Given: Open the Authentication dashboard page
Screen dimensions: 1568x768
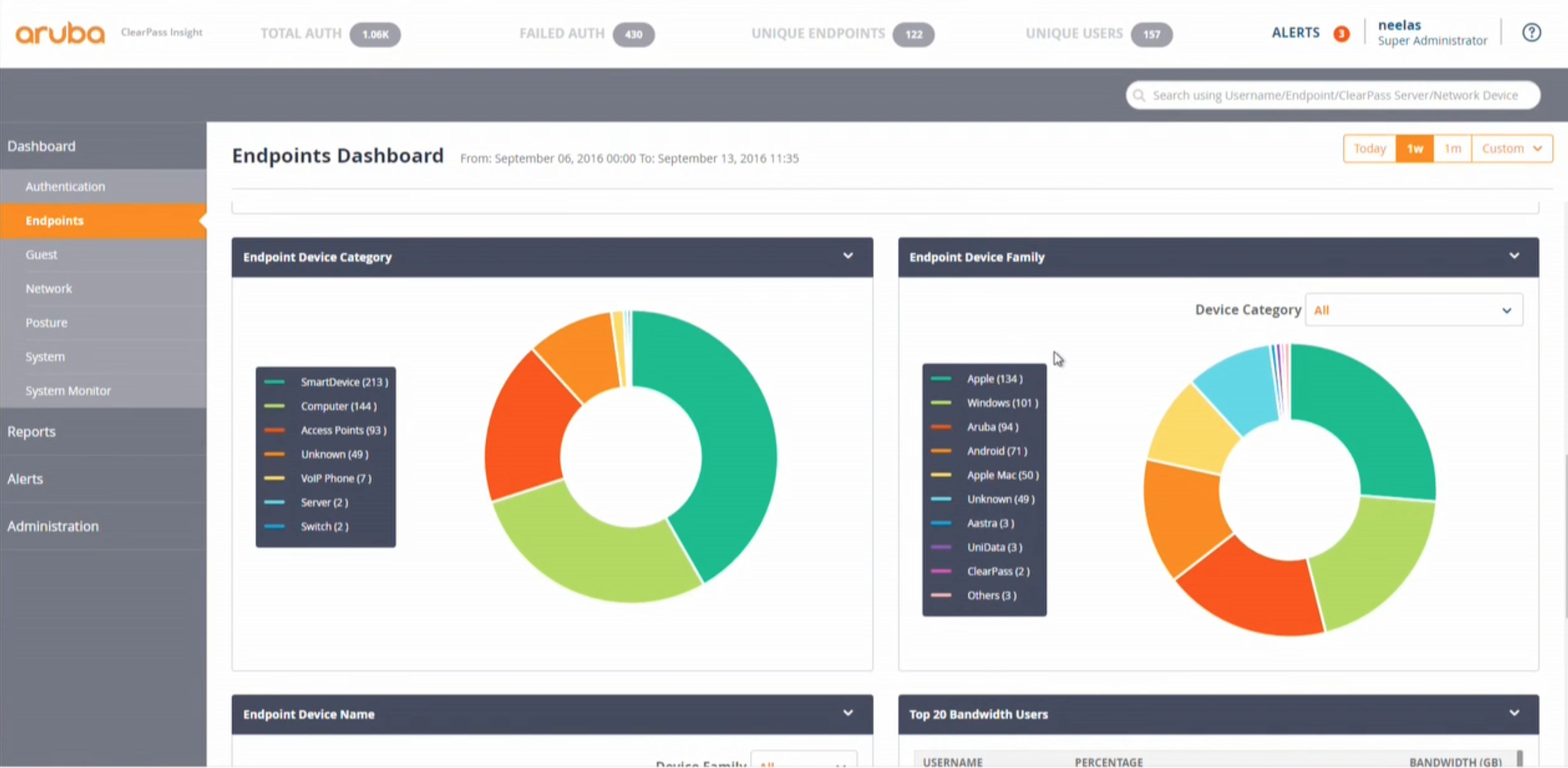Looking at the screenshot, I should click(65, 187).
